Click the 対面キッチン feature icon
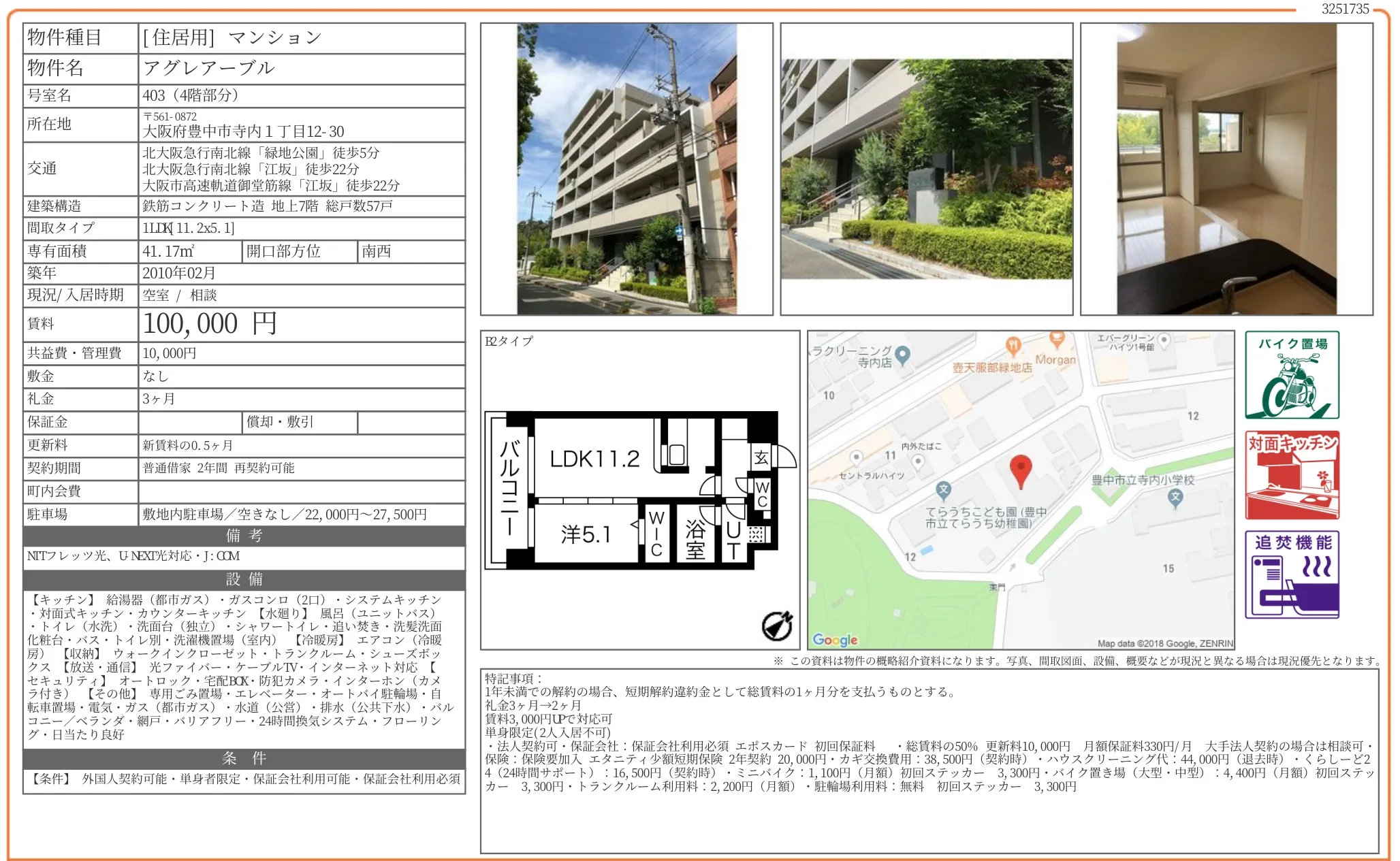Screen dimensions: 1400x861 pos(1292,475)
